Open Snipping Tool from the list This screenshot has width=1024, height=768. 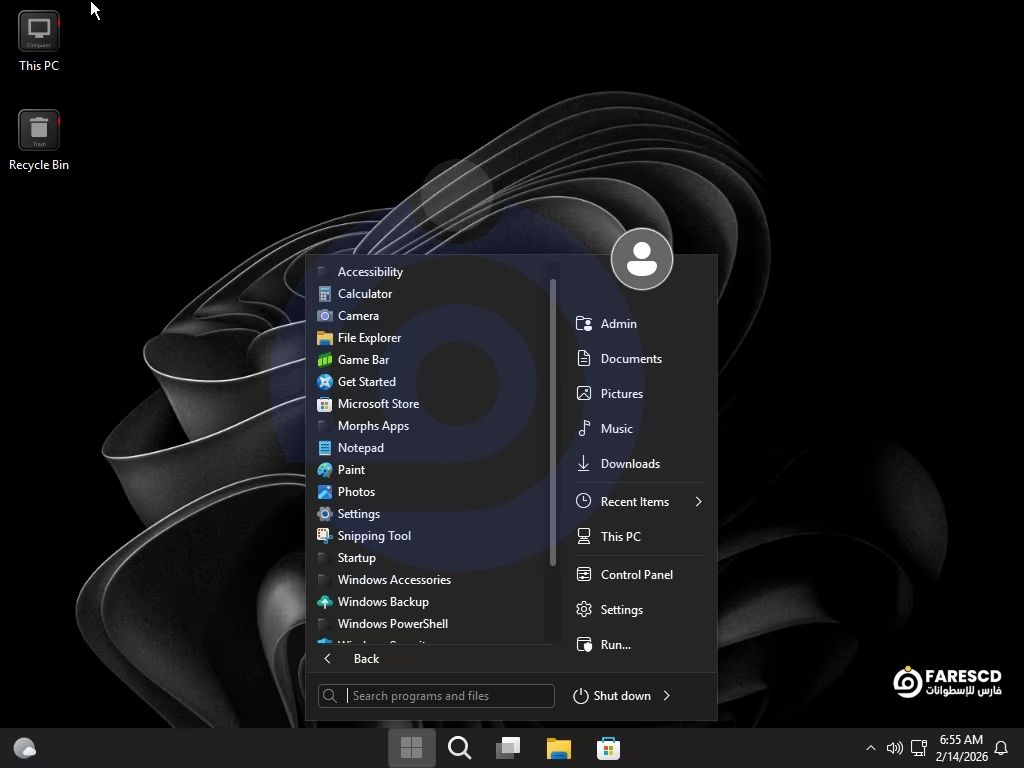click(373, 536)
